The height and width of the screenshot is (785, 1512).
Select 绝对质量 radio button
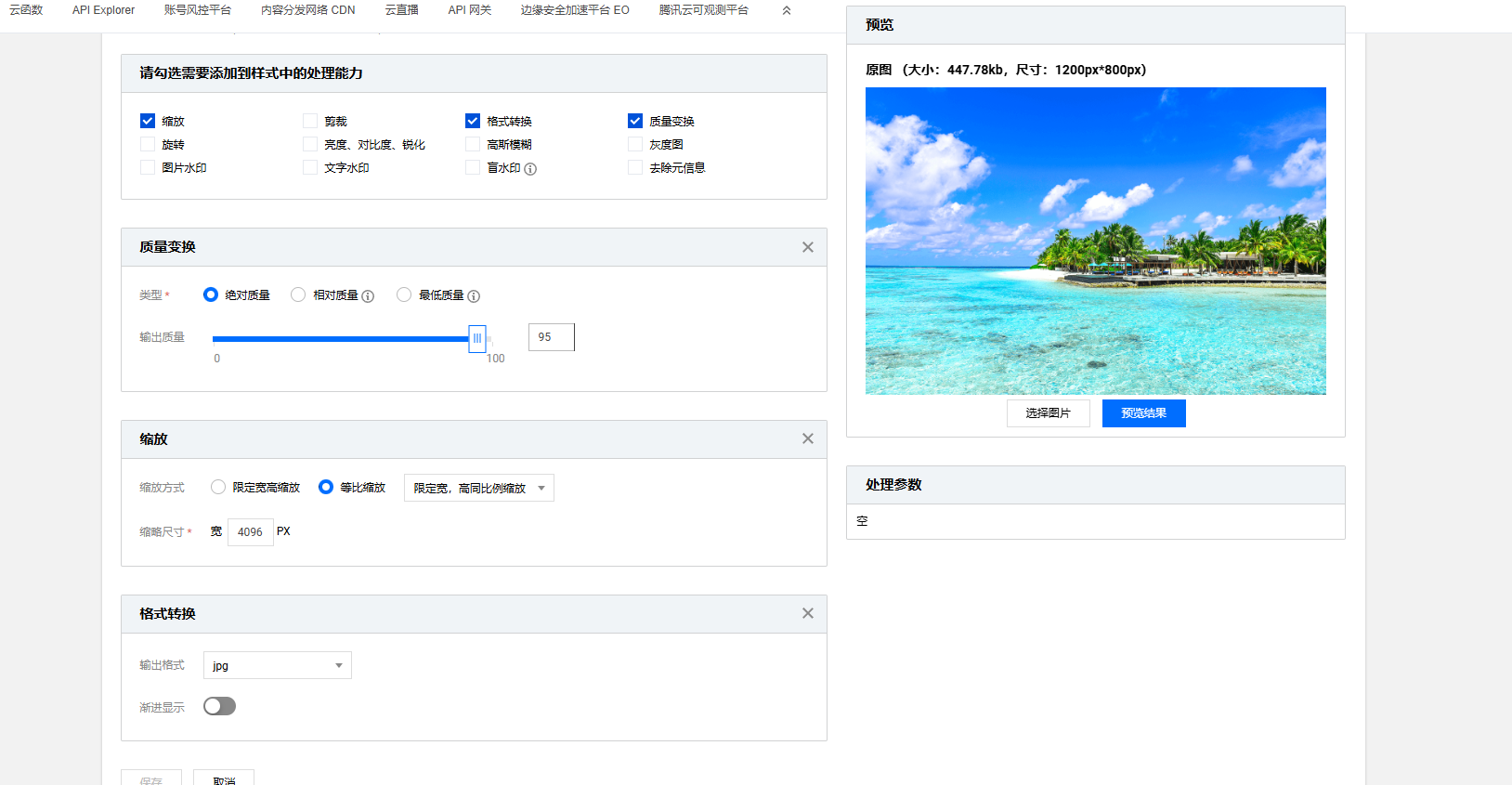211,294
